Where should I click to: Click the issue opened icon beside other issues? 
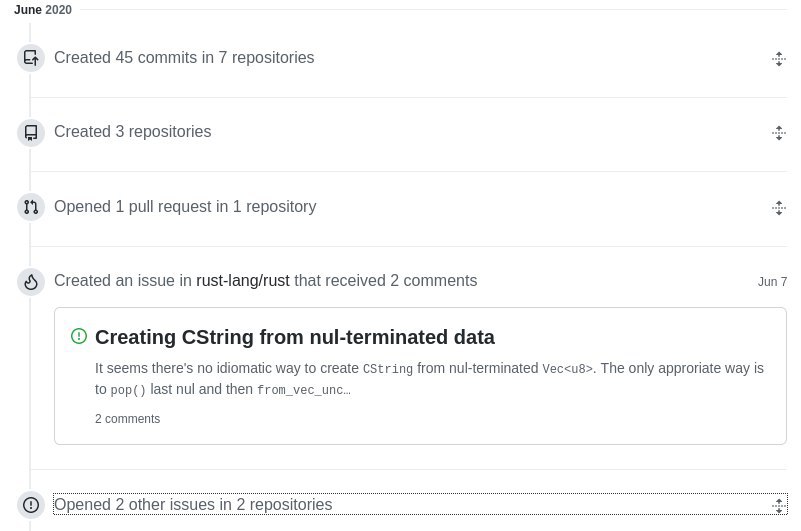coord(31,505)
